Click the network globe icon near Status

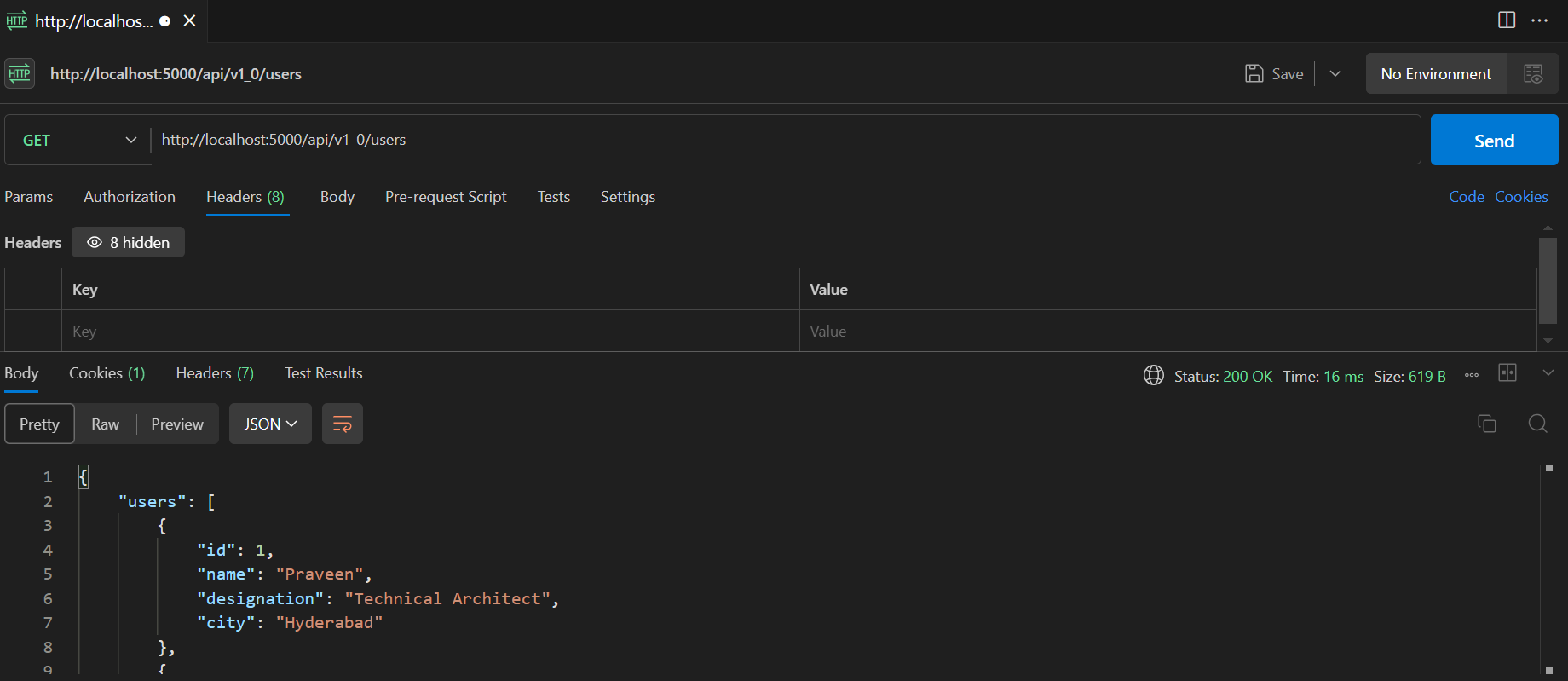(1154, 375)
